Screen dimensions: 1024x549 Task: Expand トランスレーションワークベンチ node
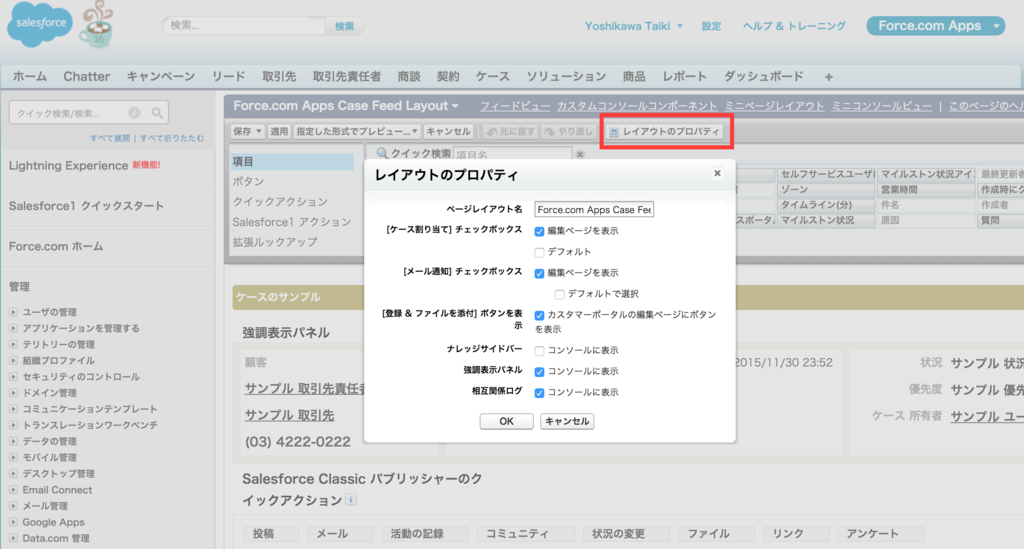(13, 425)
